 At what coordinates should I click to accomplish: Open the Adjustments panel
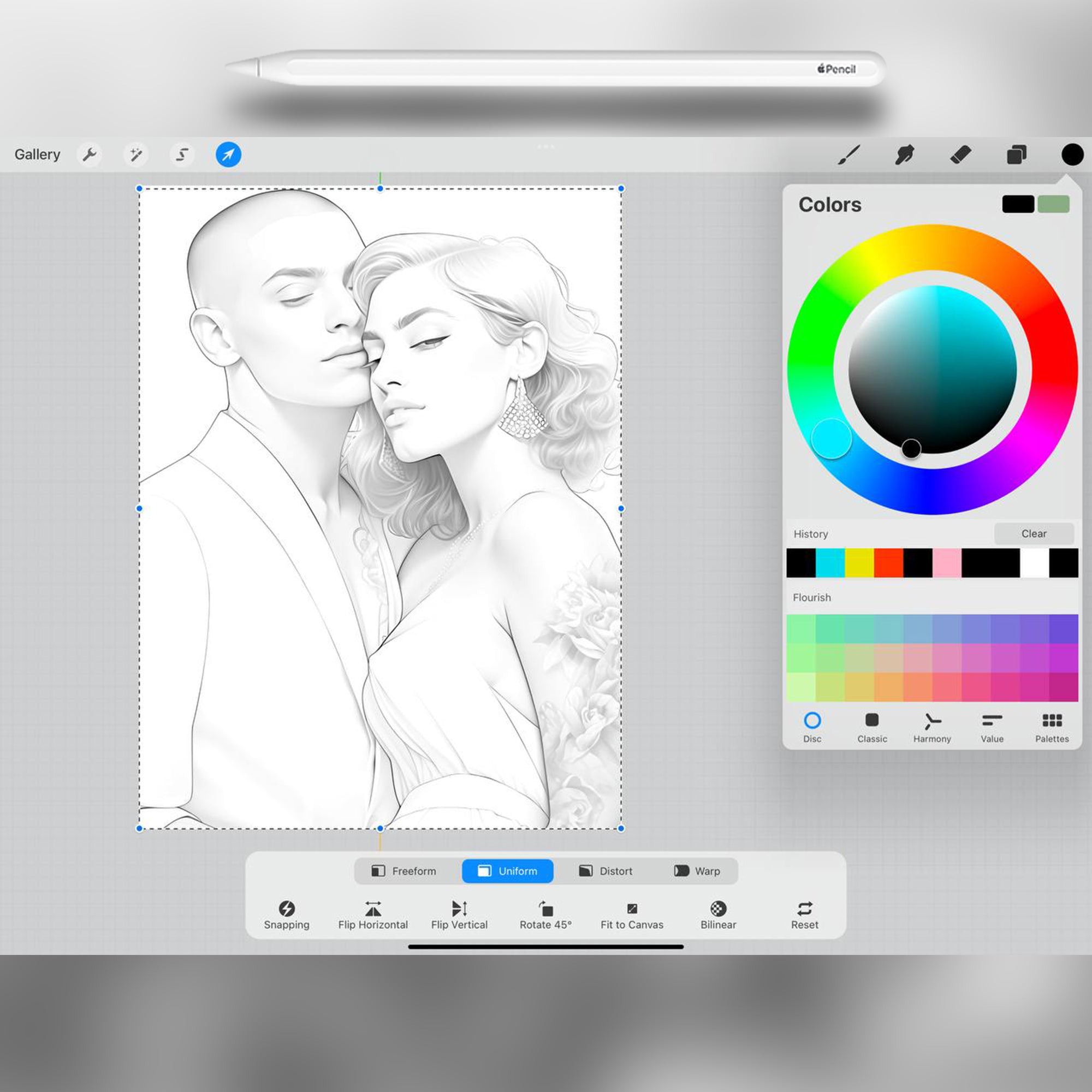(135, 155)
